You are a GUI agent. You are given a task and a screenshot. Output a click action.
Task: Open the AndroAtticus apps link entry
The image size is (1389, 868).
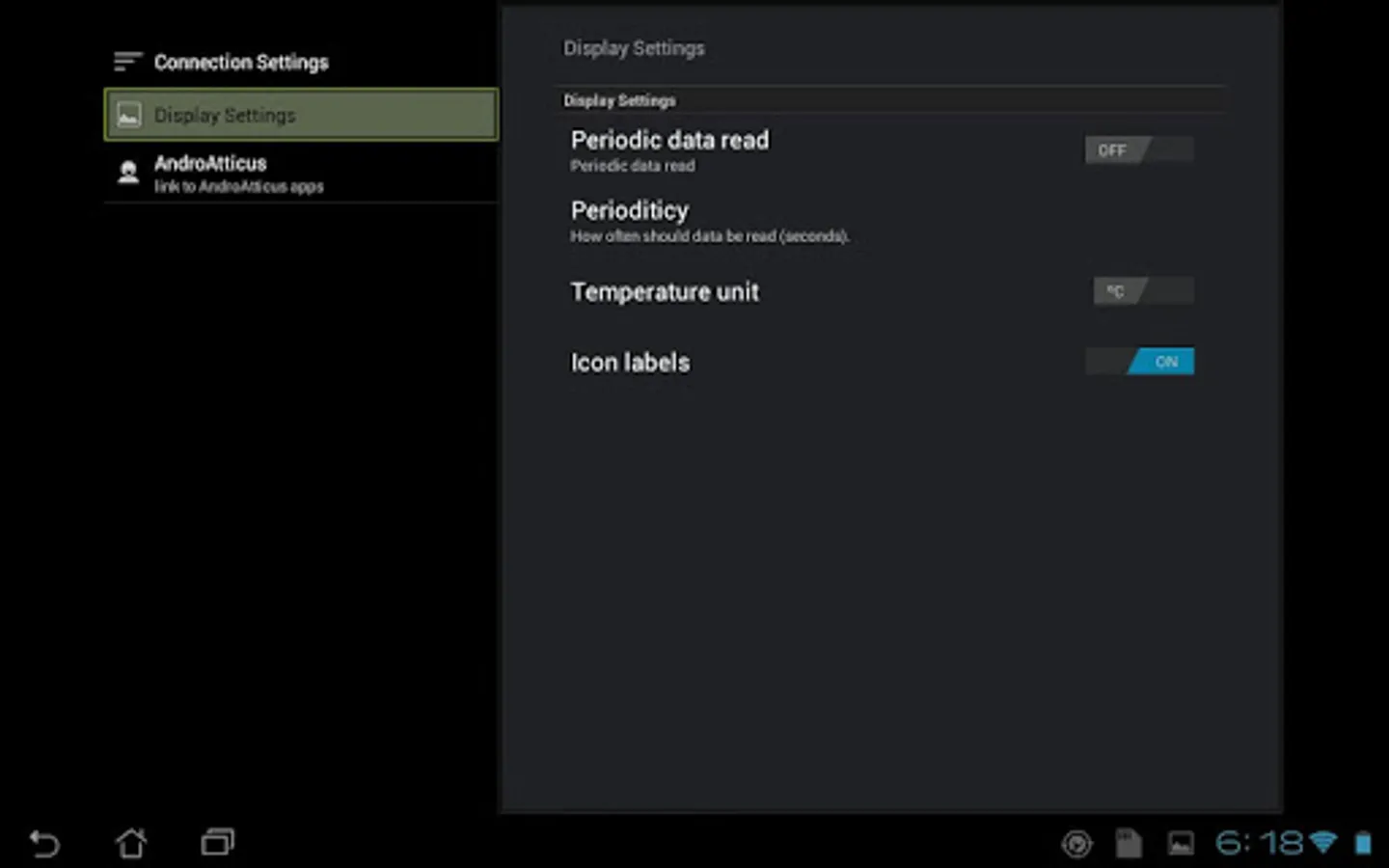coord(301,173)
